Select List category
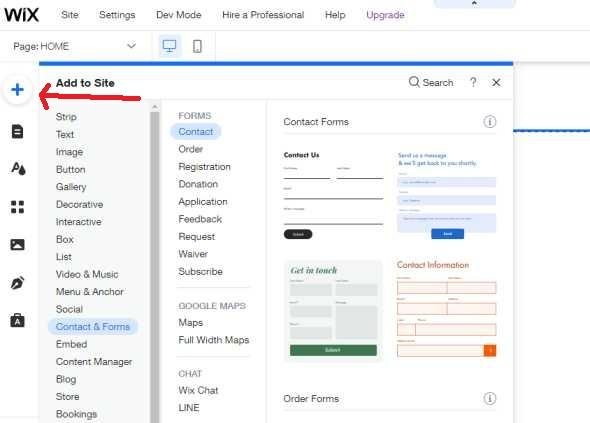The image size is (590, 423). pyautogui.click(x=64, y=257)
